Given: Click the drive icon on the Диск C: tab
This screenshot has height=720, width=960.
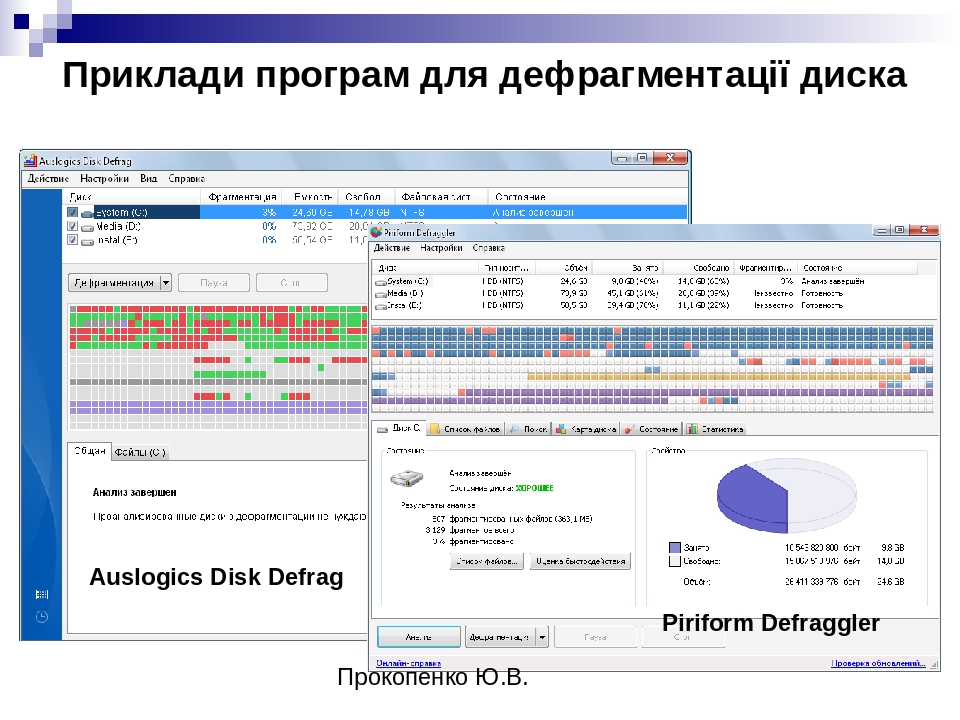Looking at the screenshot, I should coord(382,429).
